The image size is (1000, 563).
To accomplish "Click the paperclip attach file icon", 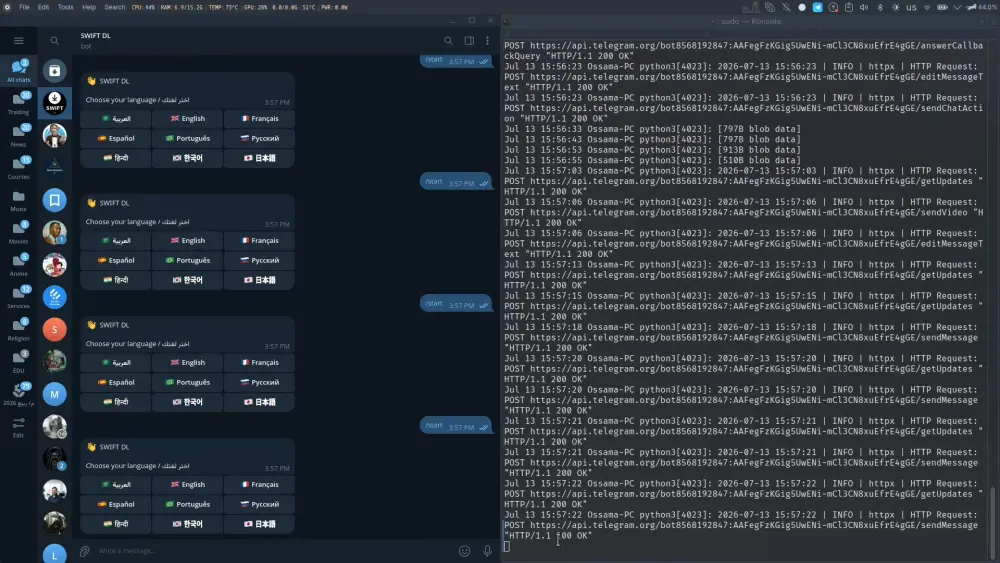I will [x=84, y=551].
